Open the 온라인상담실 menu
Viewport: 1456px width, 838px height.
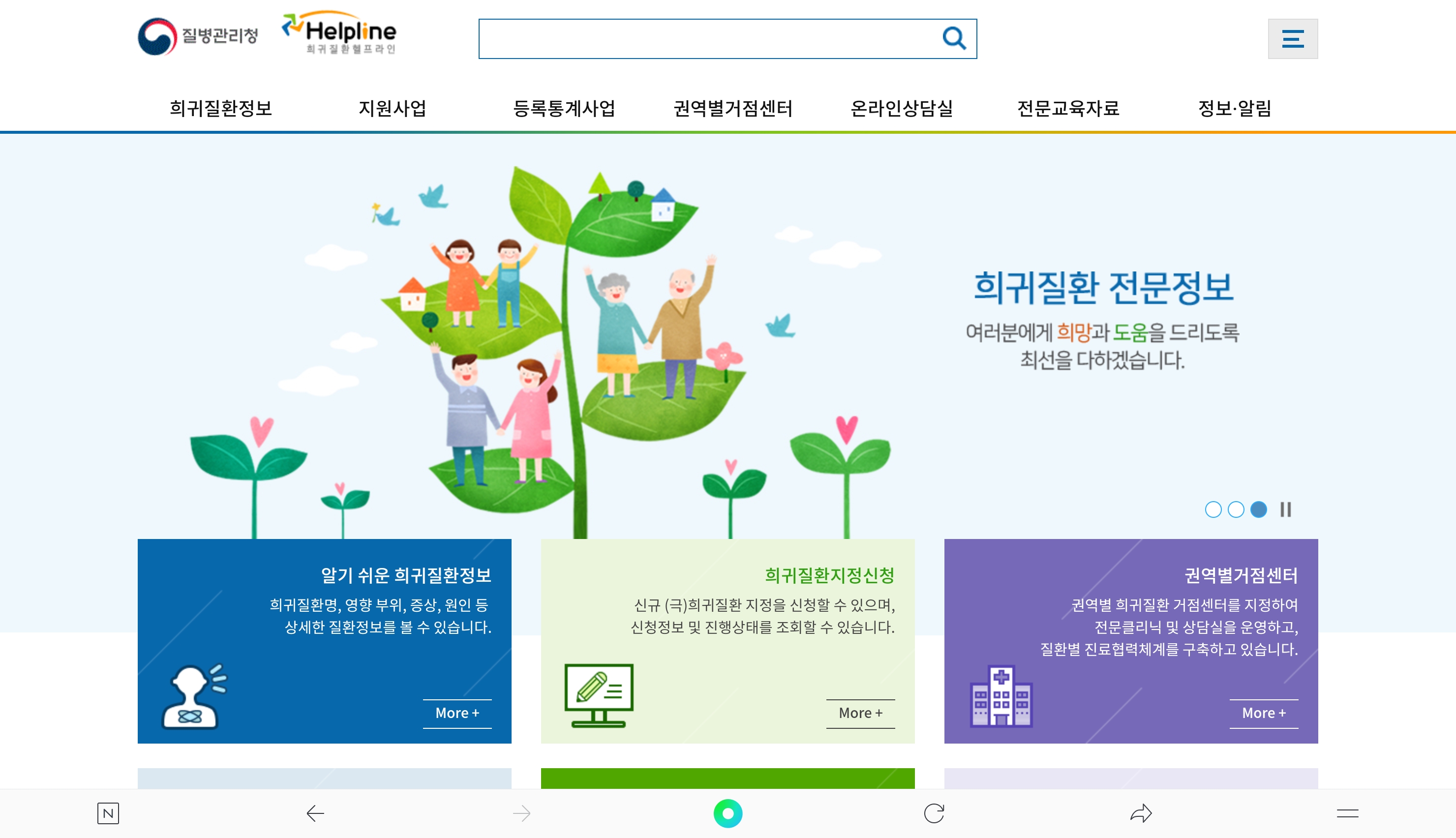[x=901, y=108]
